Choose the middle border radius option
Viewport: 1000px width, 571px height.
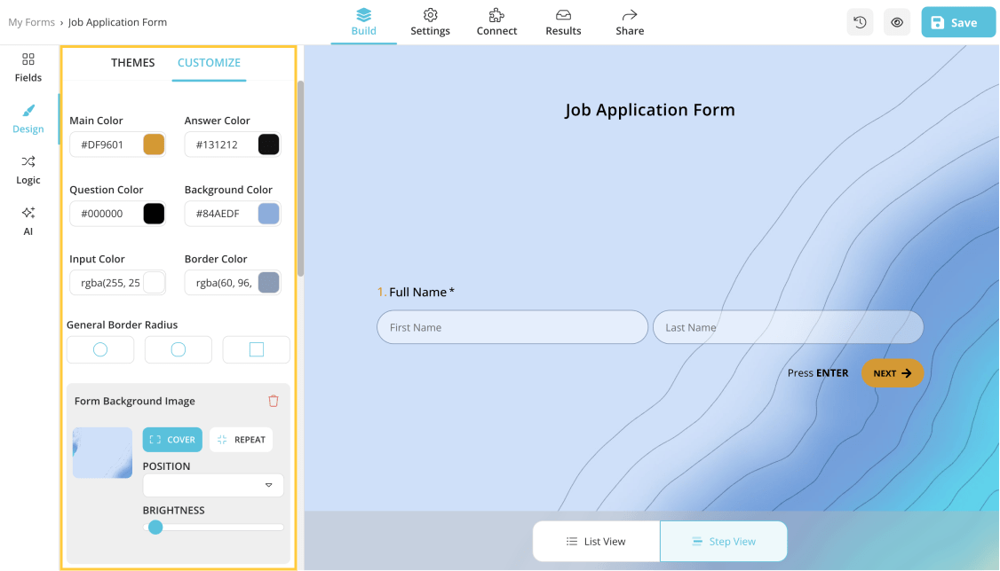pyautogui.click(x=179, y=350)
